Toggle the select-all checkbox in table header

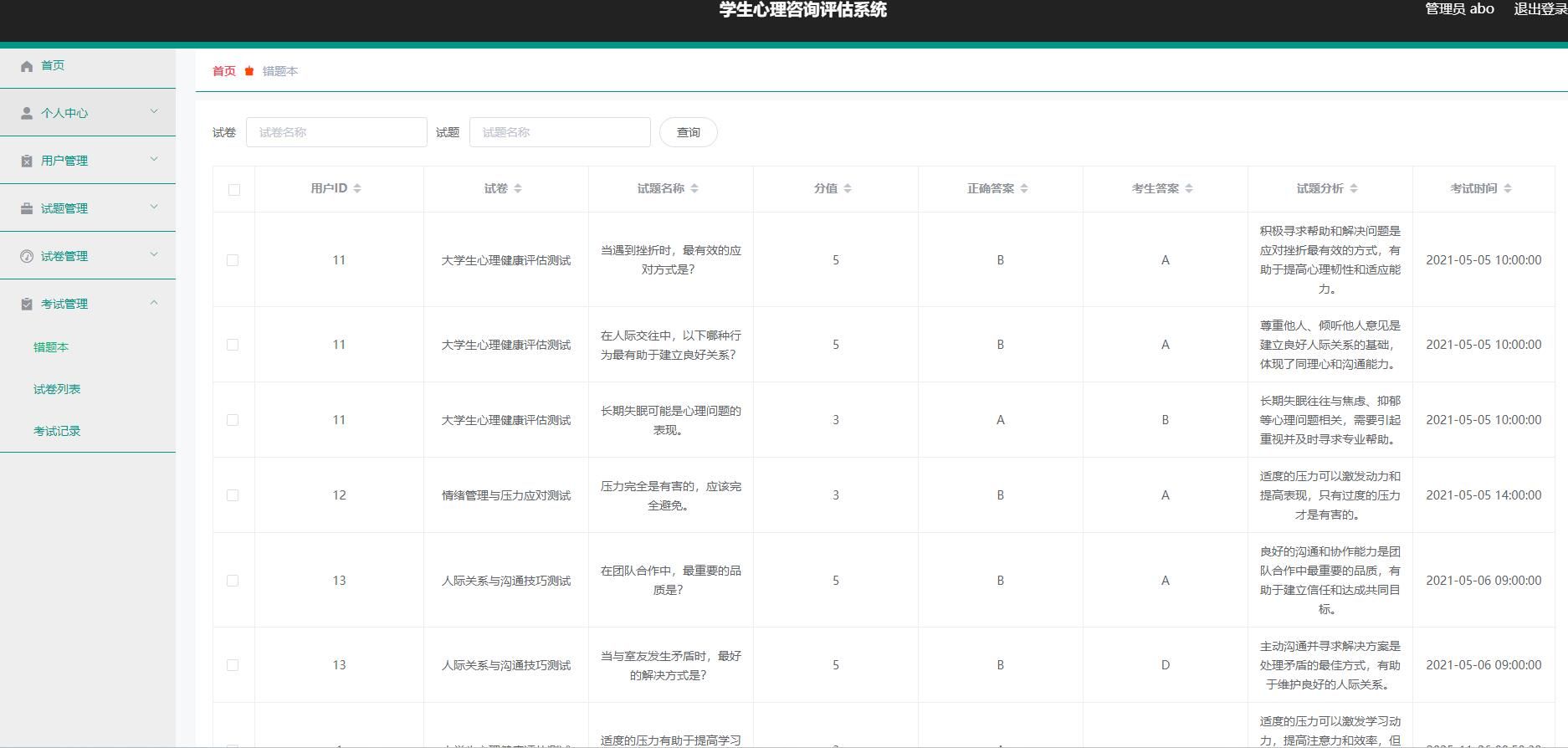coord(233,189)
